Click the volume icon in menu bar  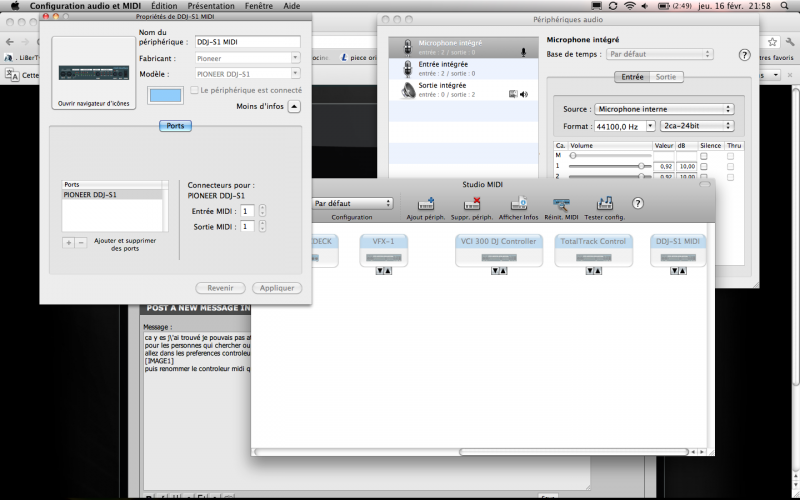pos(645,6)
